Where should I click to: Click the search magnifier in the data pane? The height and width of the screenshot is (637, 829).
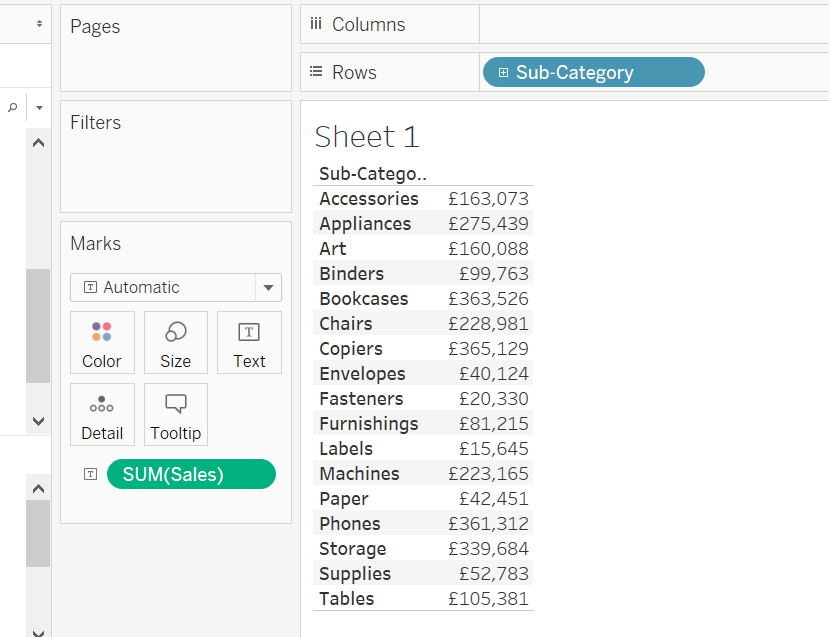[10, 107]
